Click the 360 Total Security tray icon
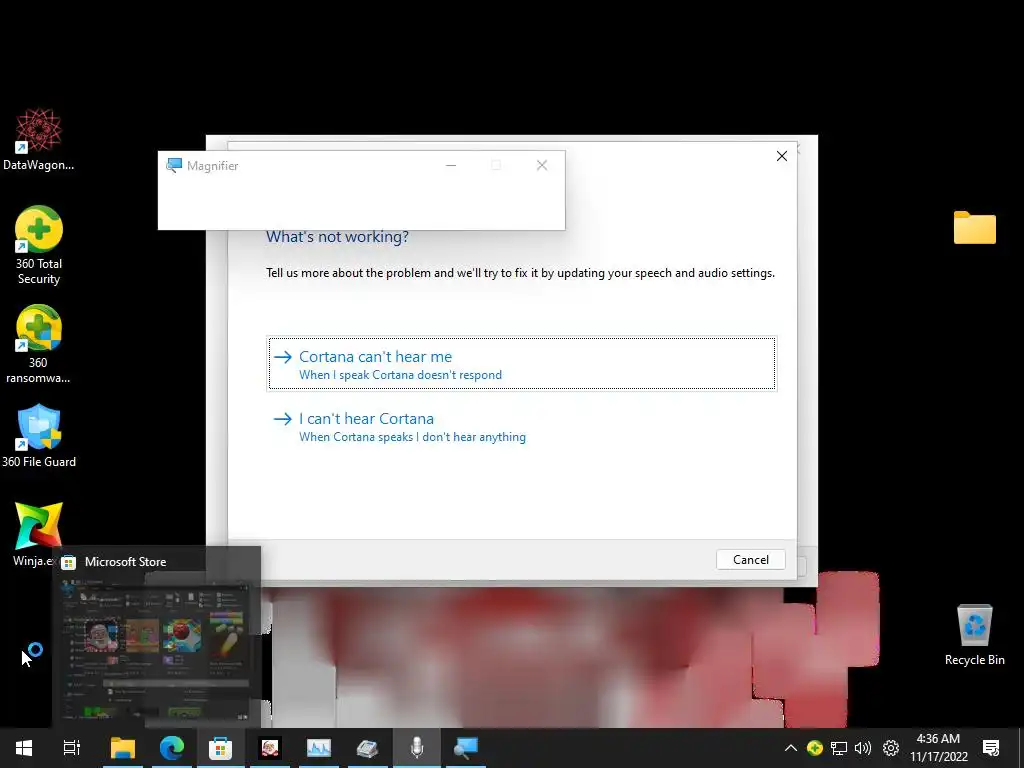 (814, 748)
